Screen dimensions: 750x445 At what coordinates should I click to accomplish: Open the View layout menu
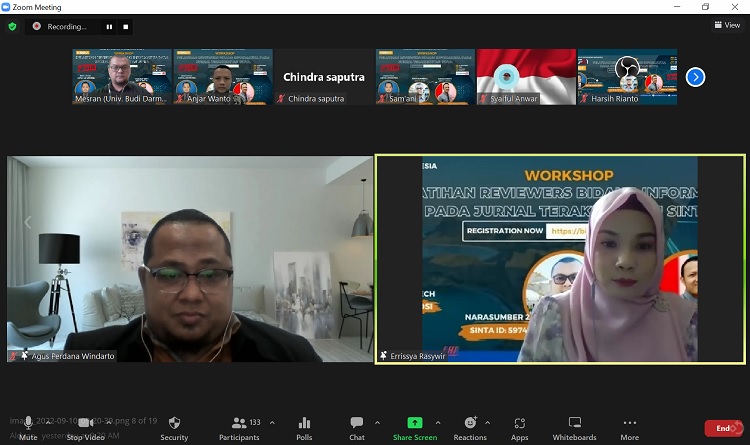(x=727, y=25)
